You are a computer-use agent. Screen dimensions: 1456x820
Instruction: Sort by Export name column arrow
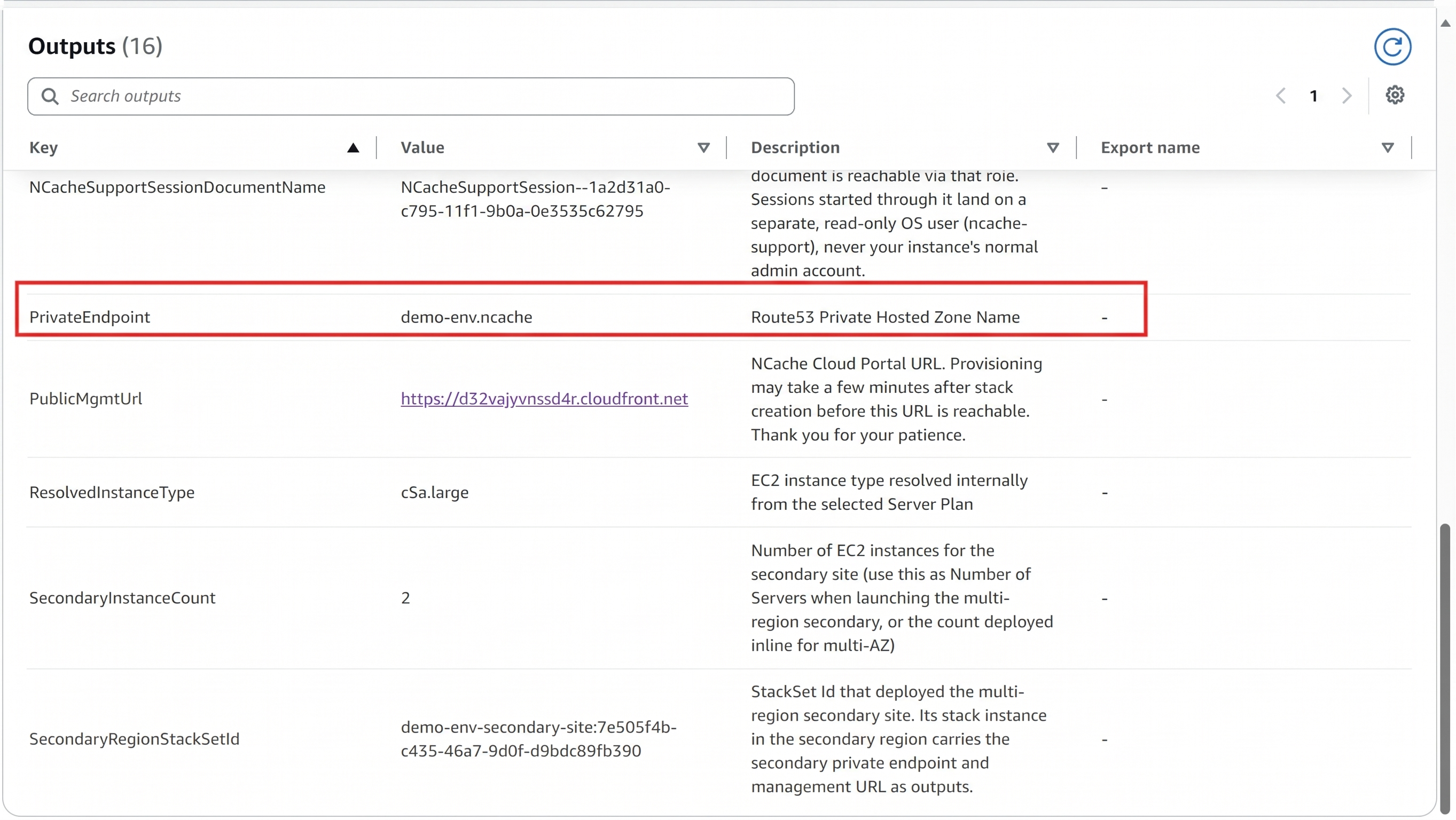tap(1387, 147)
